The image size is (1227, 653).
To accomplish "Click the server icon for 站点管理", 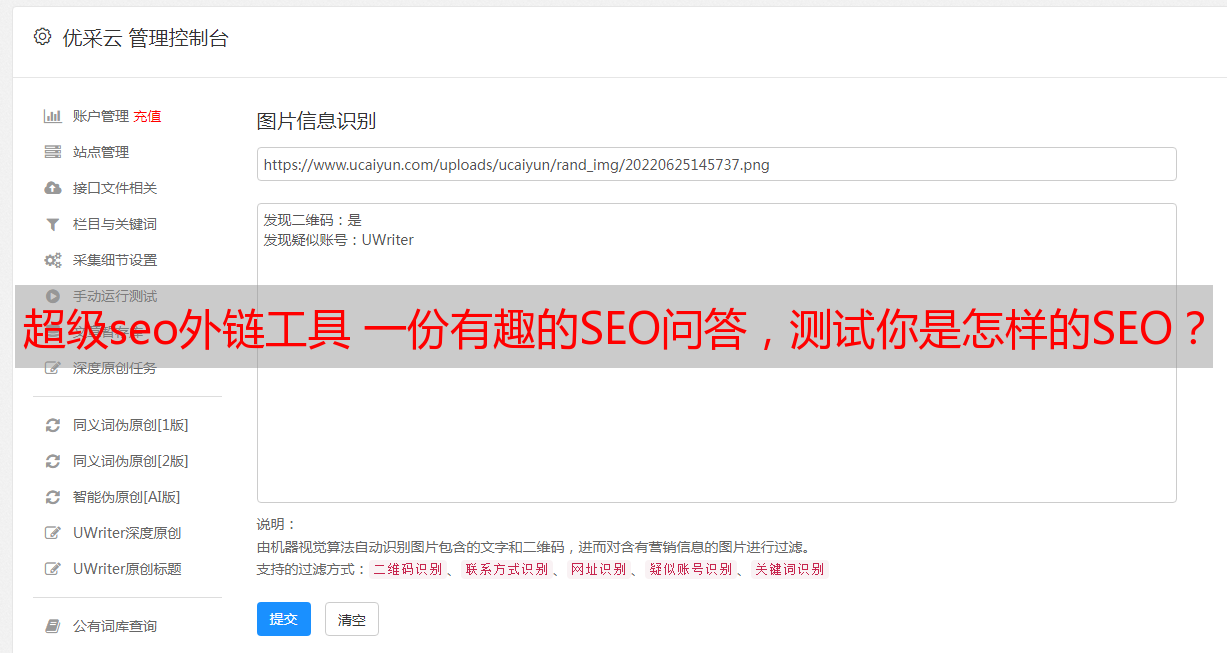I will pos(53,152).
